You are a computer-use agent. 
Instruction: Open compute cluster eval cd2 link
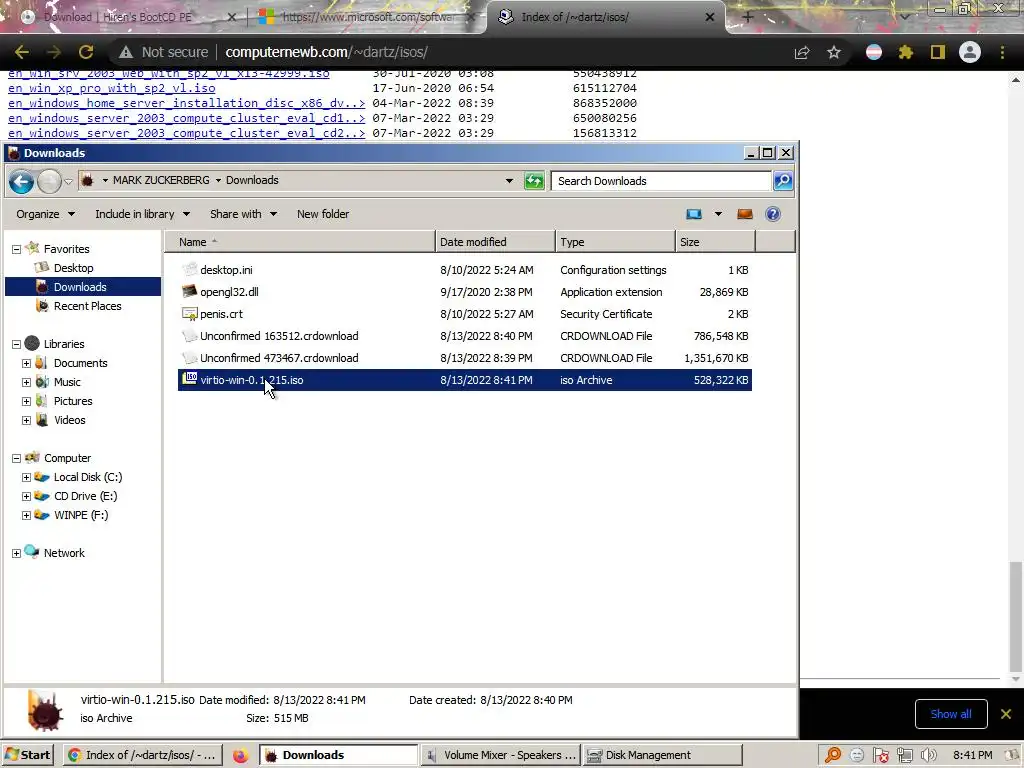[186, 133]
